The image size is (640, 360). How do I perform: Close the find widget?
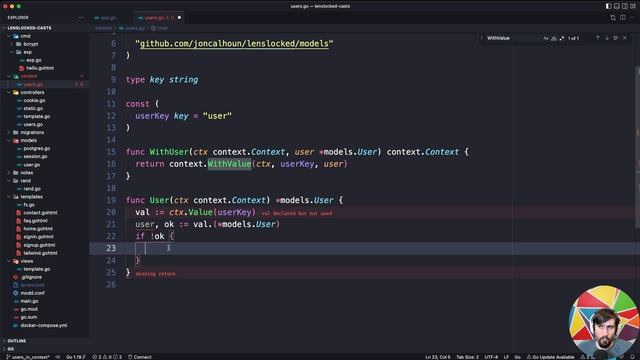[625, 38]
